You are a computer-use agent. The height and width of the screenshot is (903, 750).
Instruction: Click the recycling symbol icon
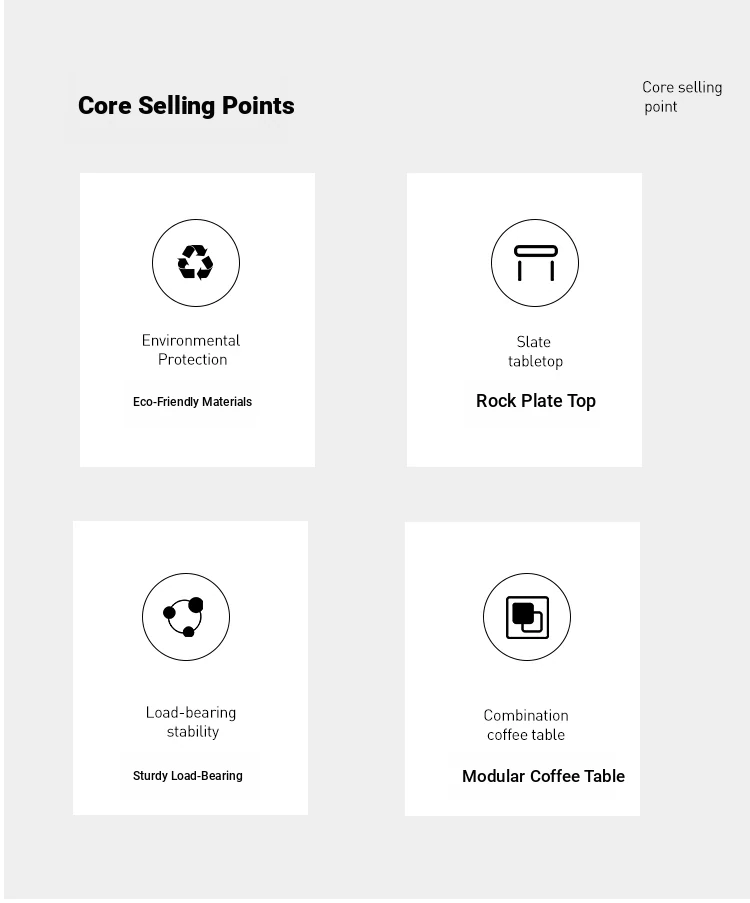click(x=195, y=262)
